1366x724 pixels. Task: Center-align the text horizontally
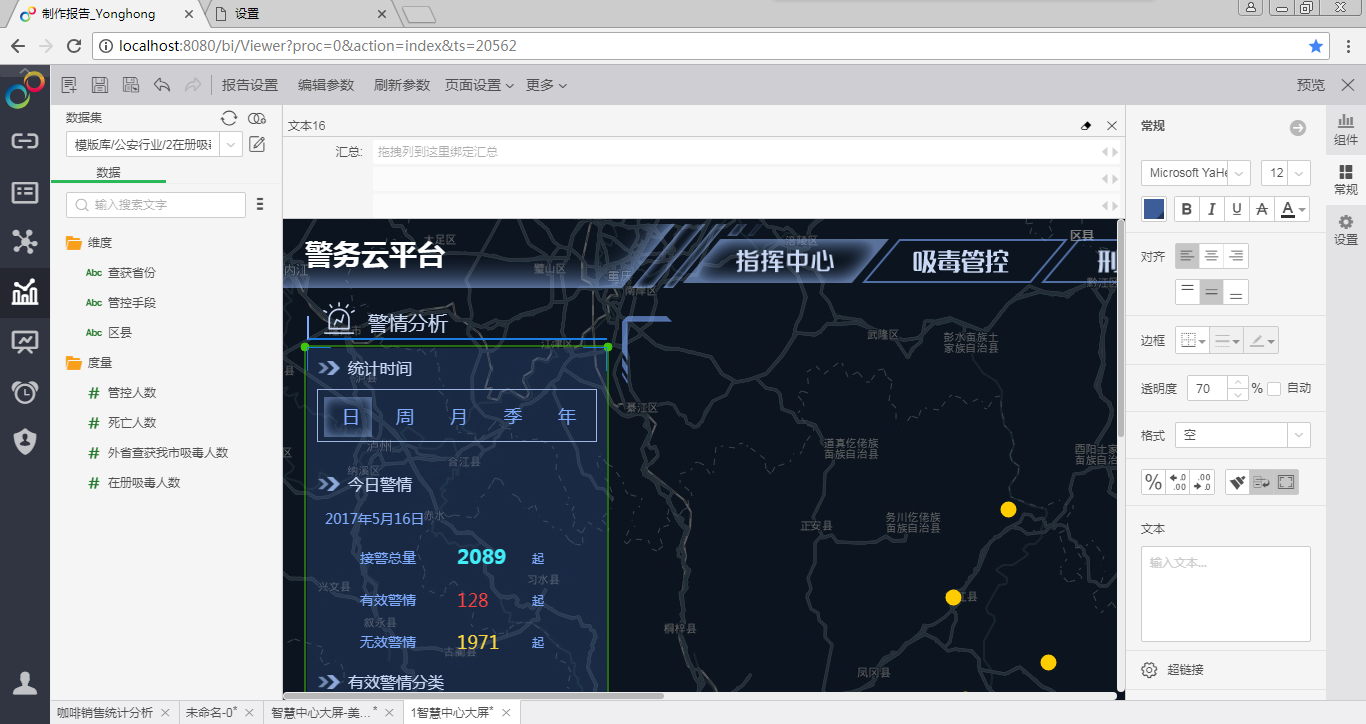point(1211,256)
